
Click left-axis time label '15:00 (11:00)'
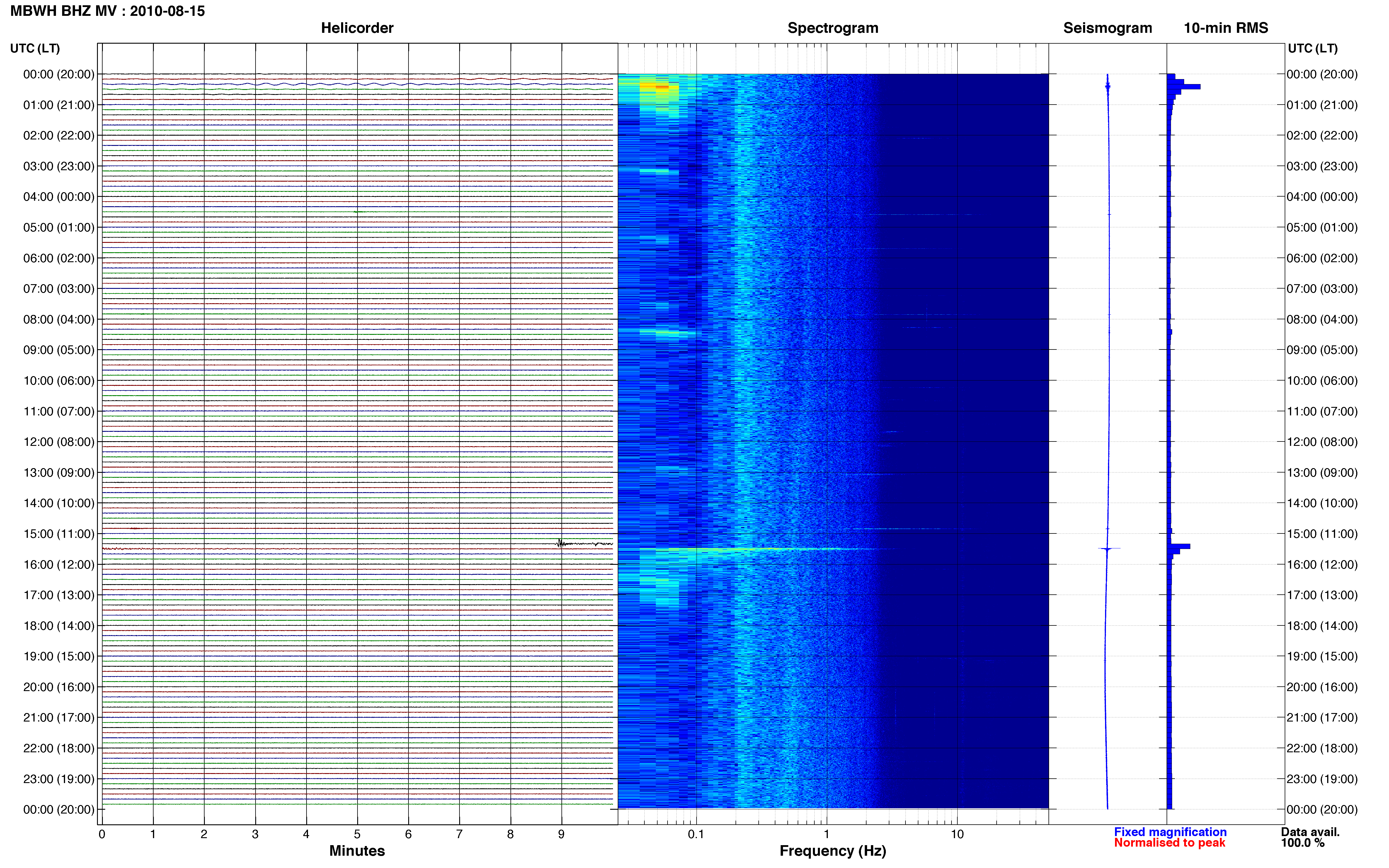[59, 534]
